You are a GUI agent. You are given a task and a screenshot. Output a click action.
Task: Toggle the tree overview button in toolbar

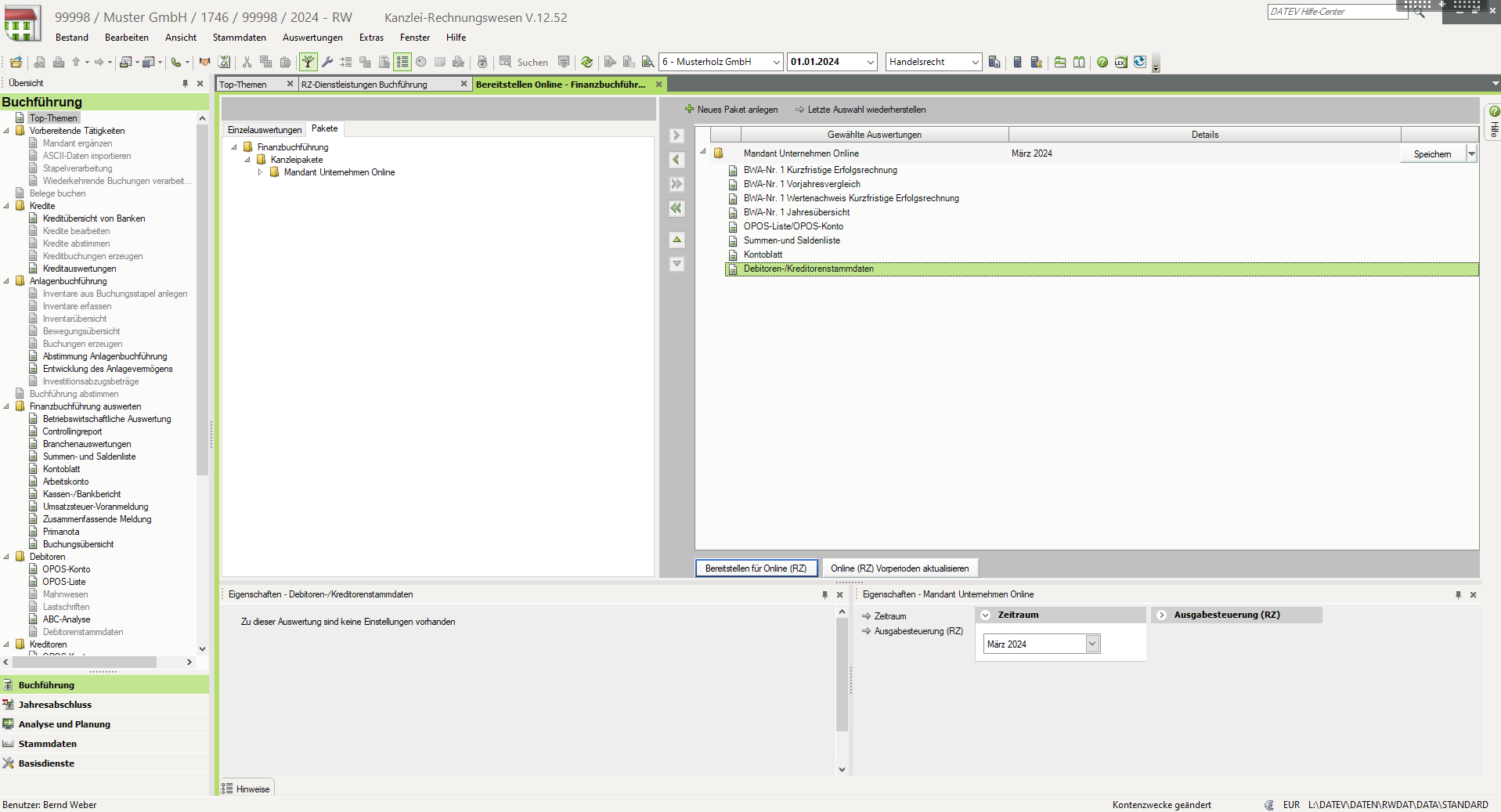click(308, 62)
